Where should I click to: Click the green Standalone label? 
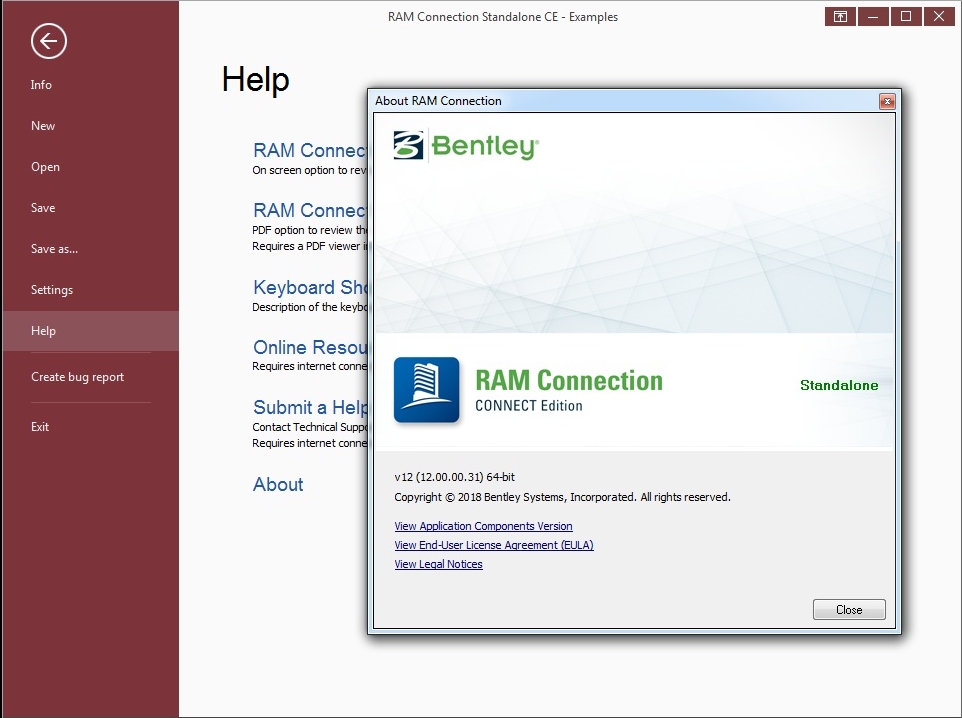pyautogui.click(x=839, y=385)
